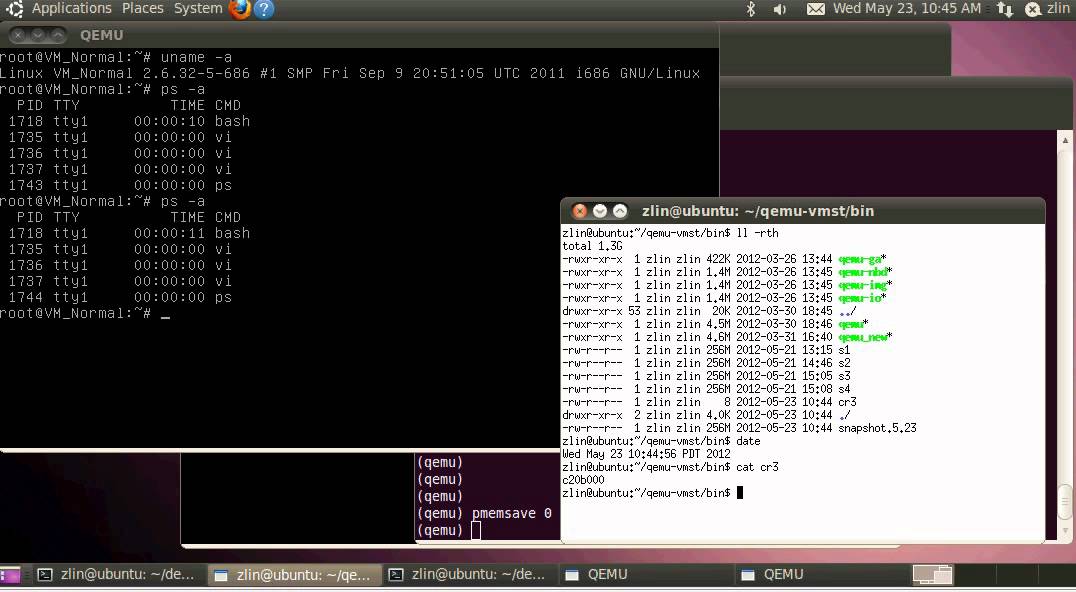This screenshot has width=1076, height=592.
Task: Click the PID 1743 ps process row
Action: [120, 185]
